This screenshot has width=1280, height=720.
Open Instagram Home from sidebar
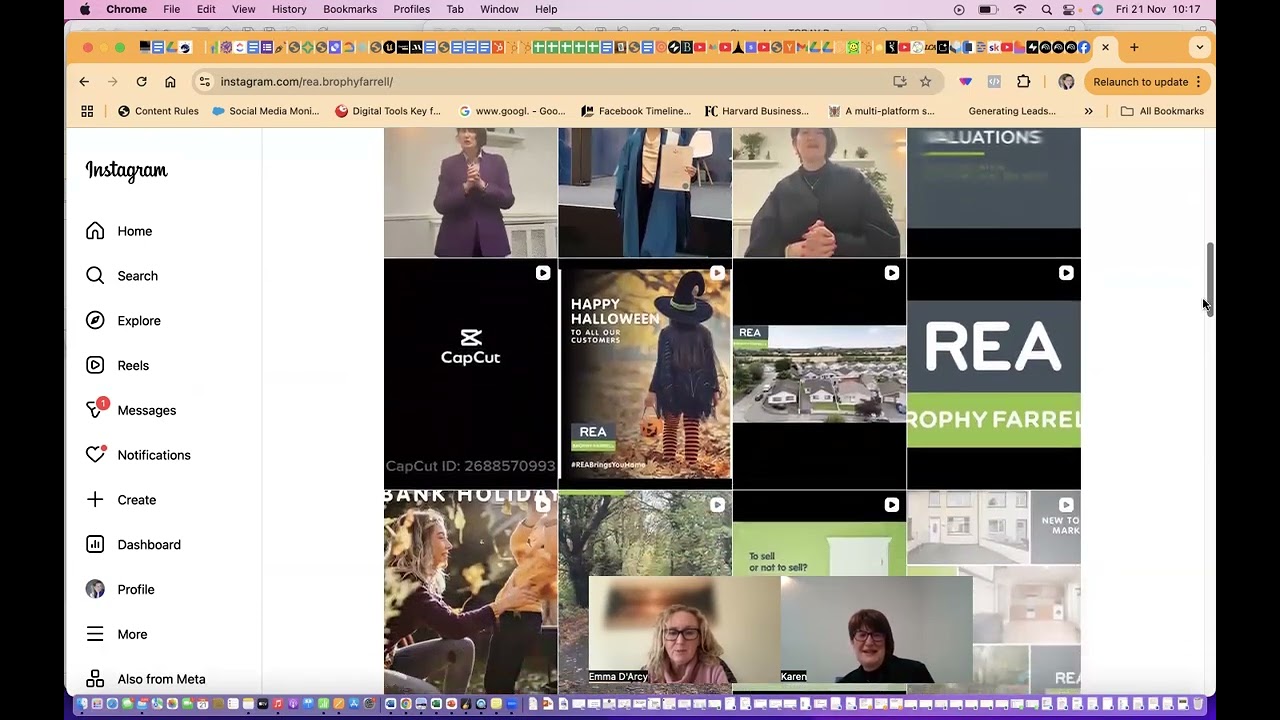click(119, 231)
